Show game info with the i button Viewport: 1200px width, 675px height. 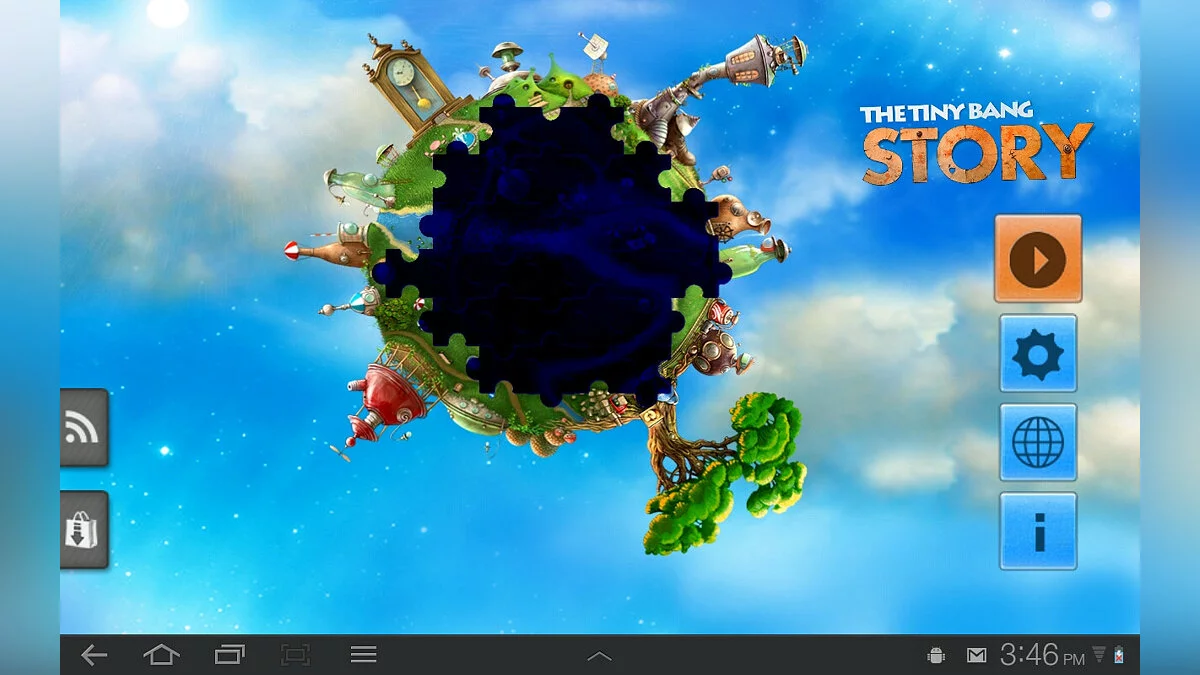tap(1038, 531)
